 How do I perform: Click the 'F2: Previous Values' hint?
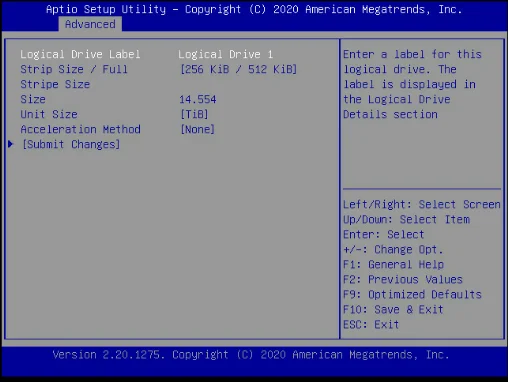click(x=403, y=279)
